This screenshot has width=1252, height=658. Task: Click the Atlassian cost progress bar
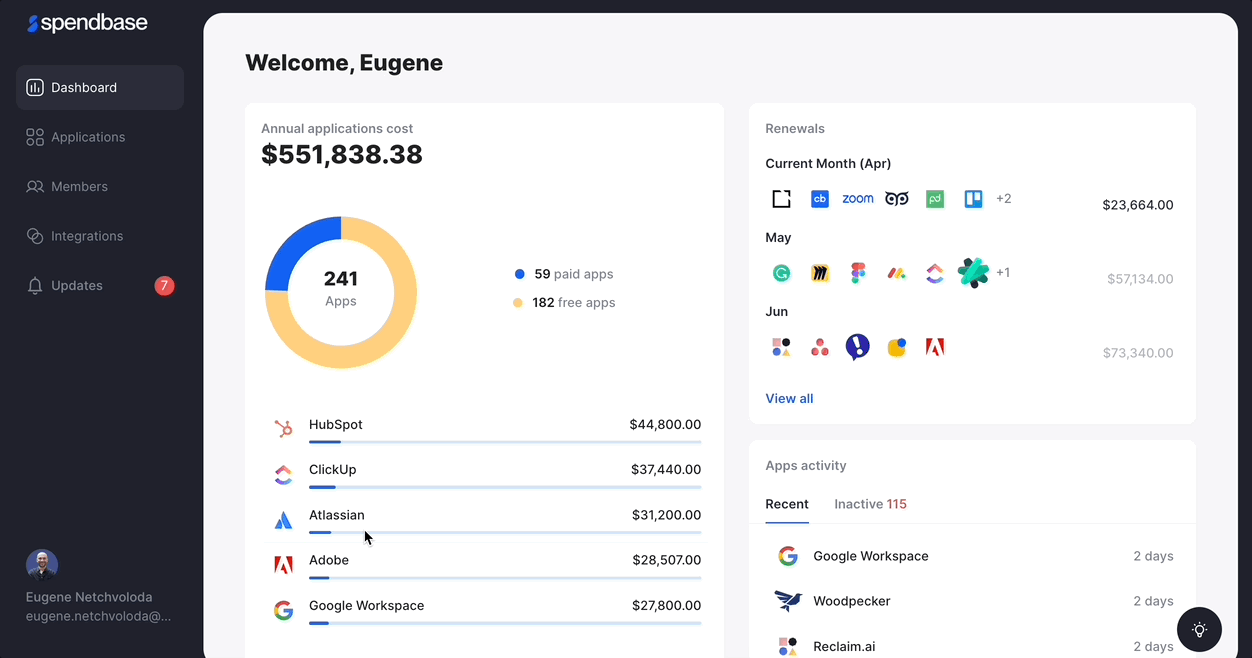point(505,532)
